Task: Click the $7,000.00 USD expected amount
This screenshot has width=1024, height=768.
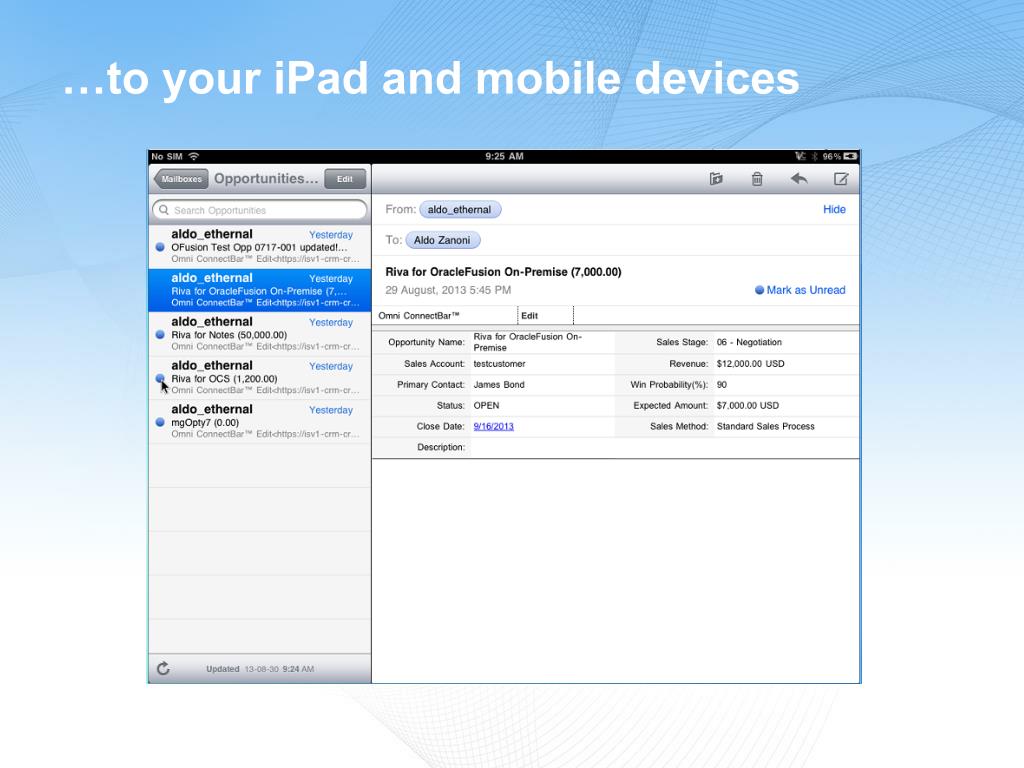Action: (x=748, y=406)
